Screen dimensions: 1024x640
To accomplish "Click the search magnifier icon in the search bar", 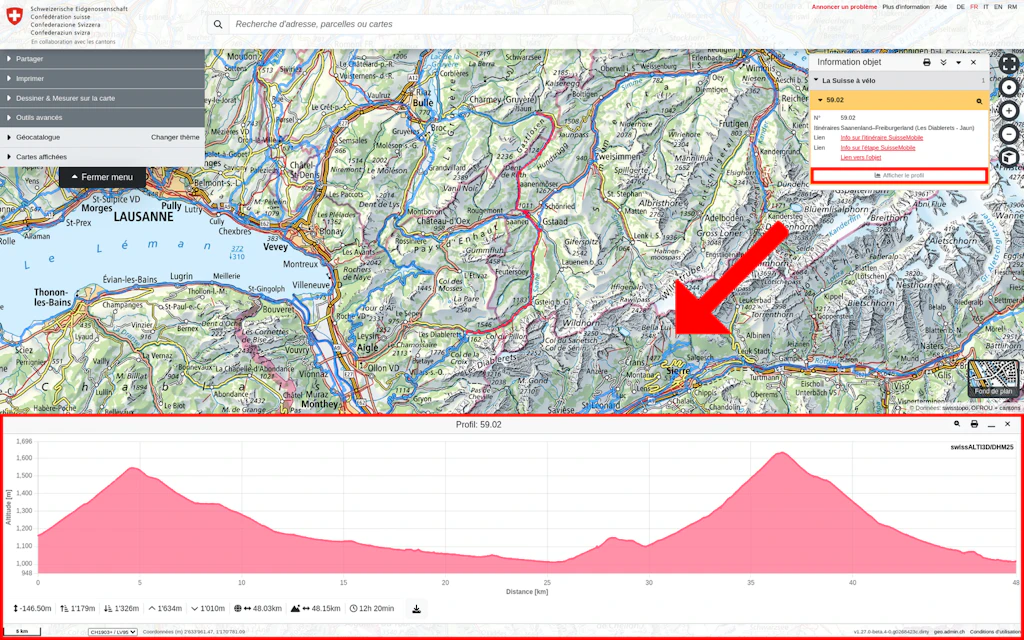I will point(218,24).
